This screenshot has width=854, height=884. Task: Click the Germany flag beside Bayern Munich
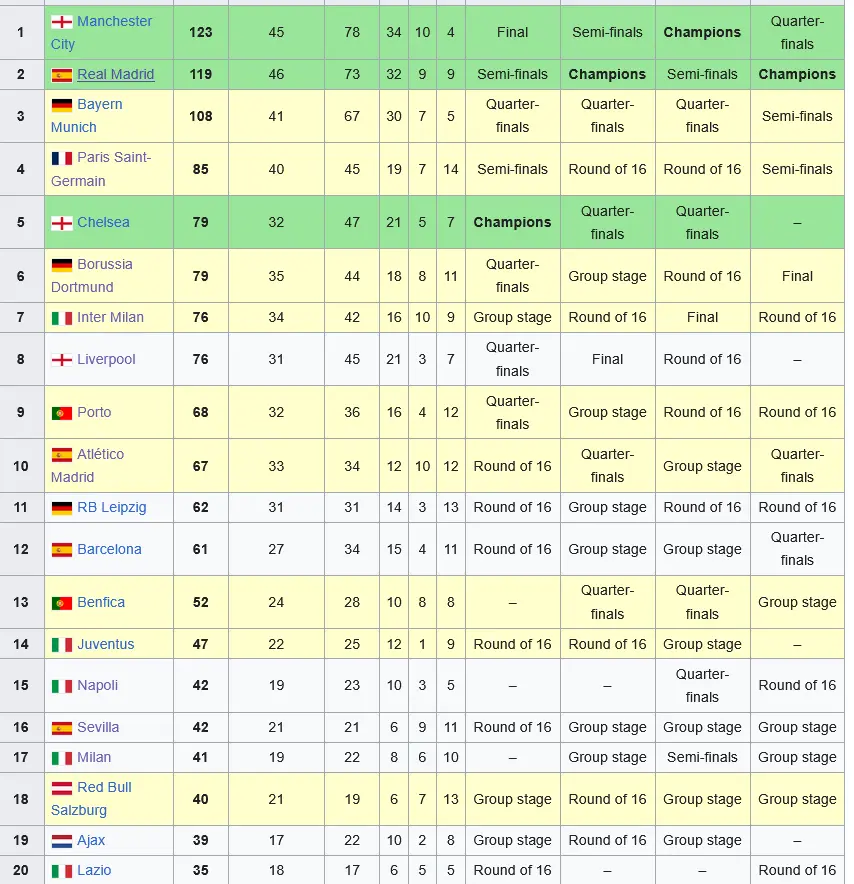coord(61,105)
